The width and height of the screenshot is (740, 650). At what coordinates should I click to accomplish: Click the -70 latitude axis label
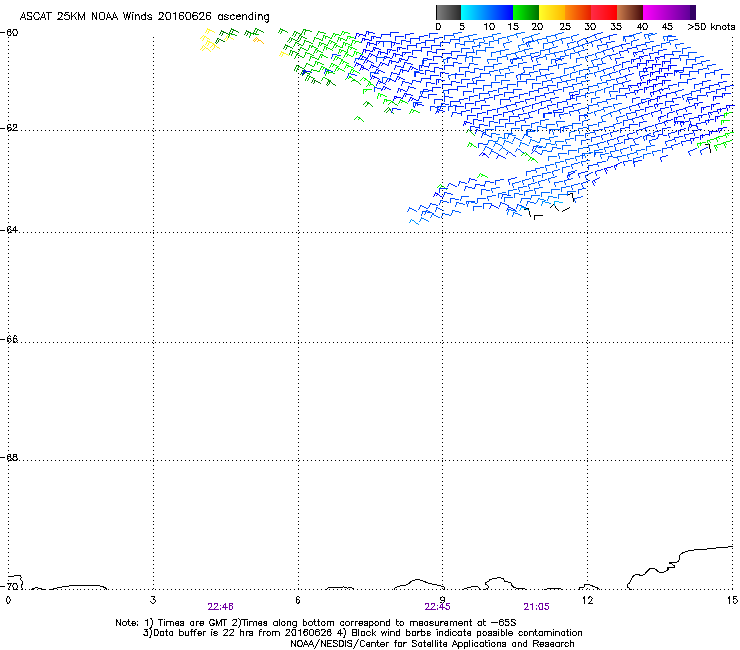point(9,586)
